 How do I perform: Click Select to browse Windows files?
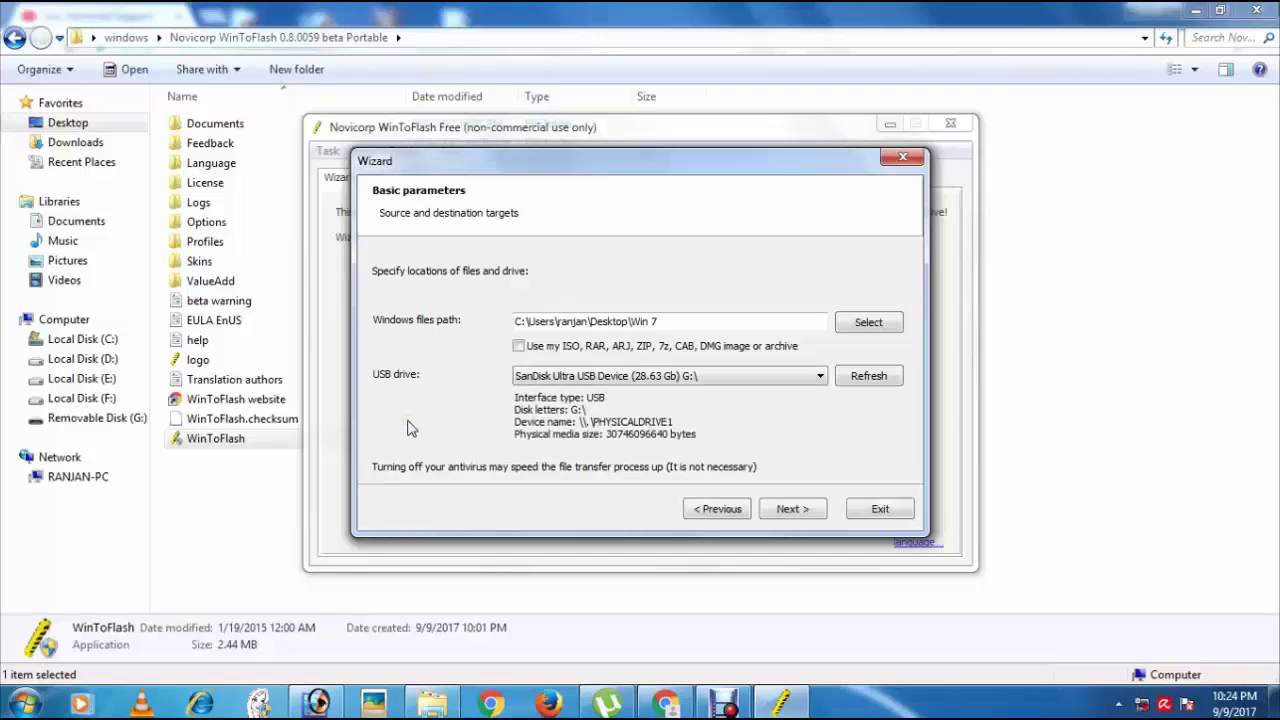(868, 322)
